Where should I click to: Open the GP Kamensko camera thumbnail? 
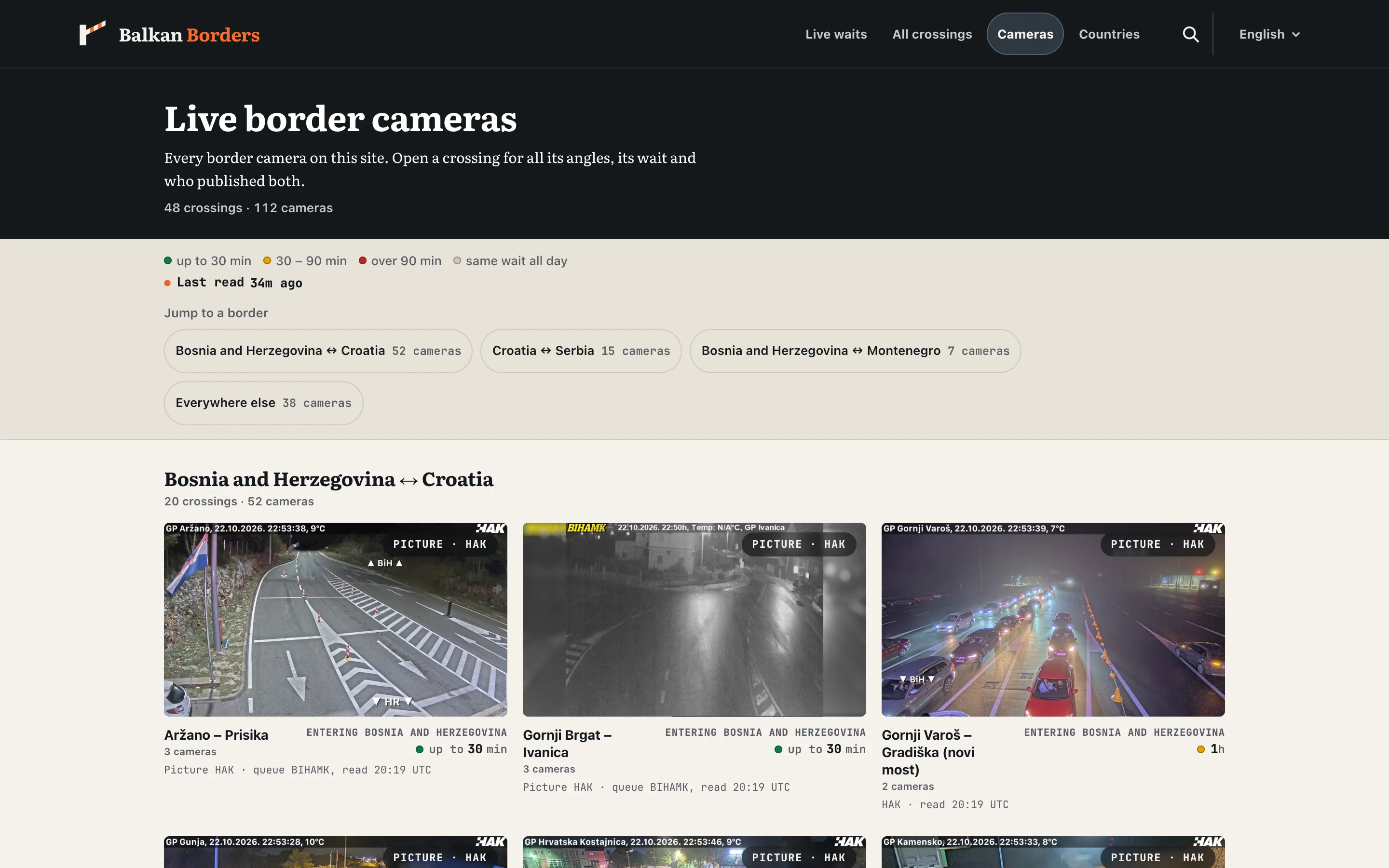(x=1053, y=852)
